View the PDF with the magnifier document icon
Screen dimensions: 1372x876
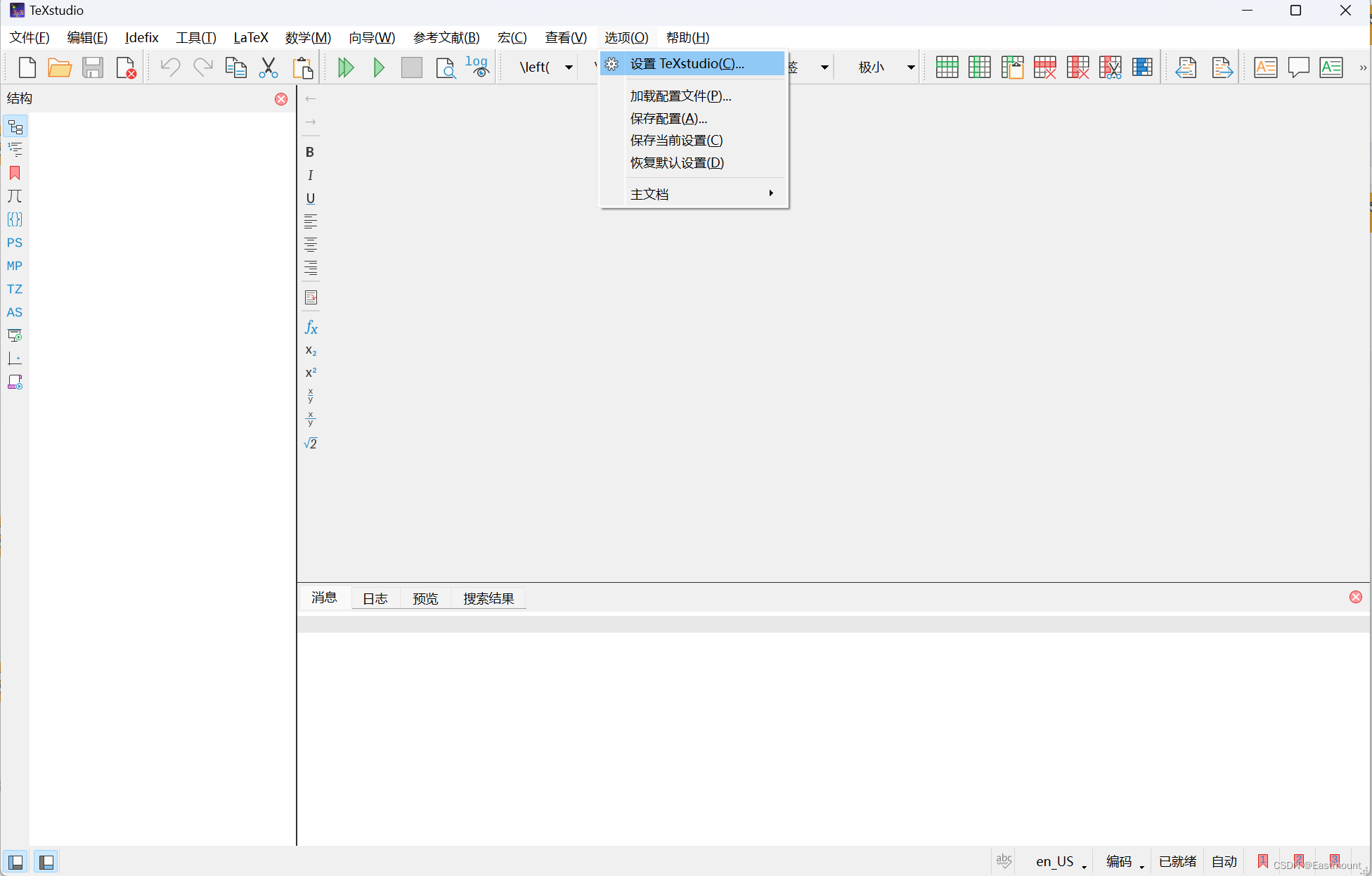445,67
